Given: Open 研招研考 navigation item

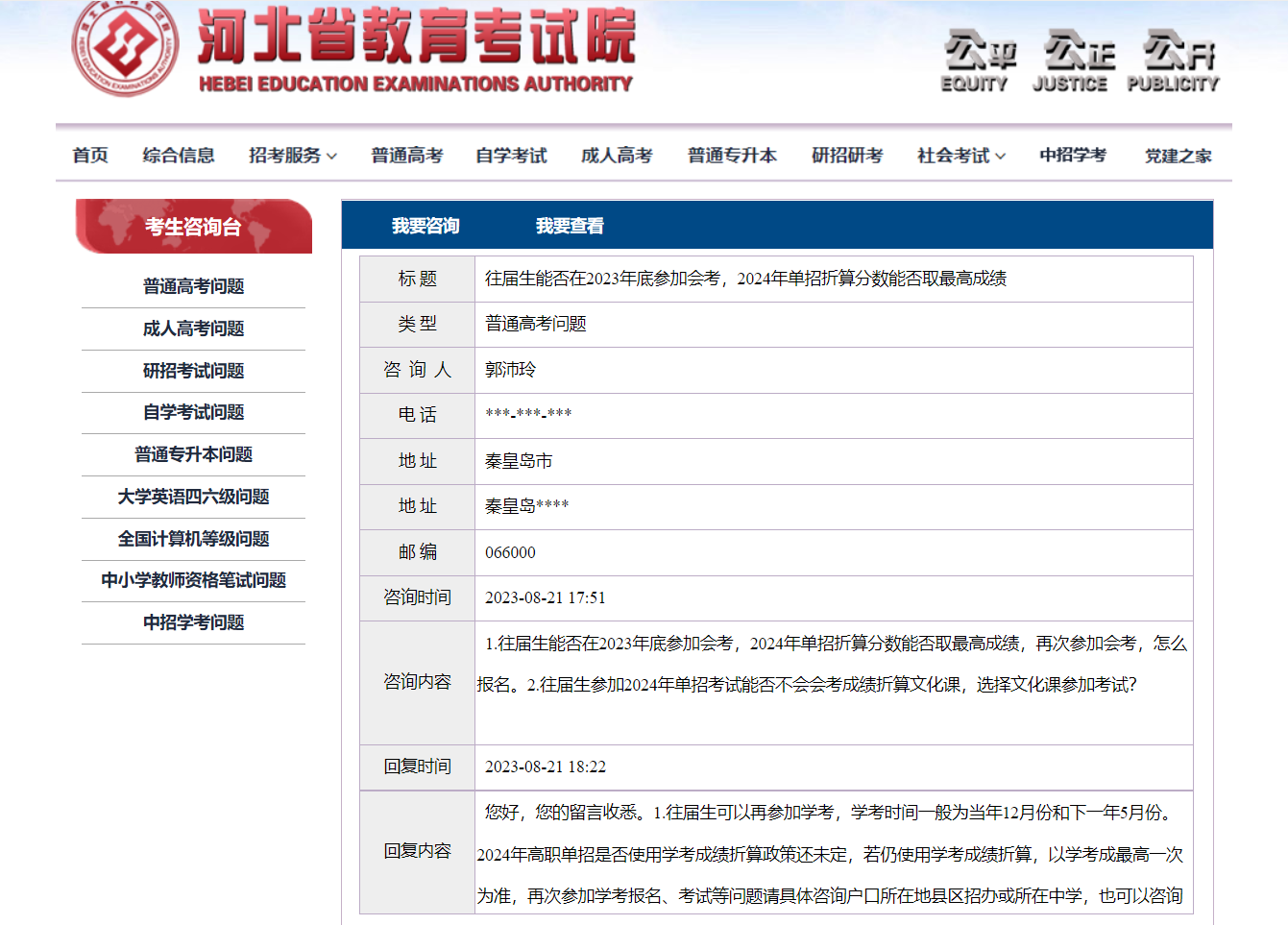Looking at the screenshot, I should (x=847, y=155).
